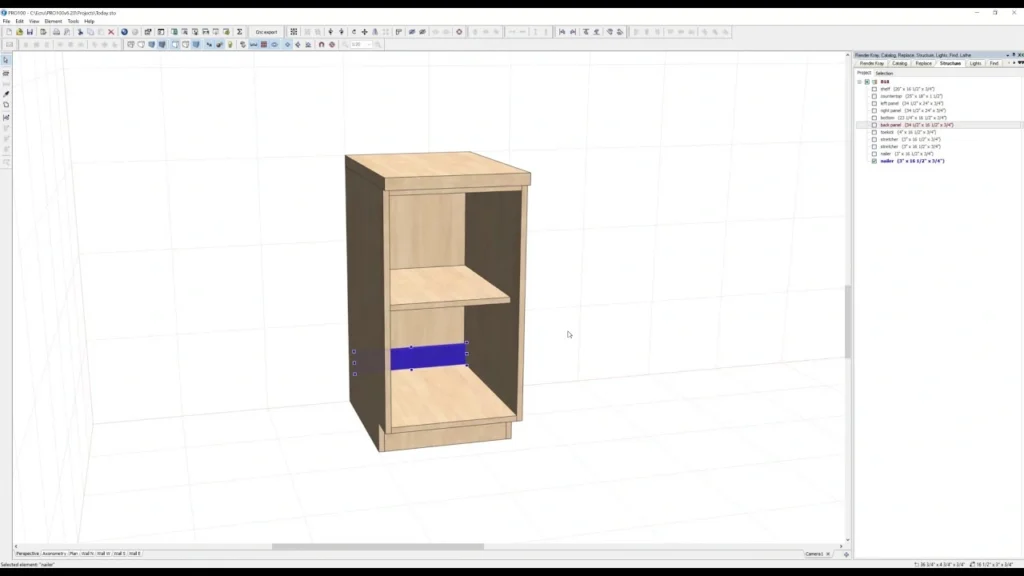The width and height of the screenshot is (1024, 576).
Task: Check the shelf element checkbox
Action: [874, 89]
